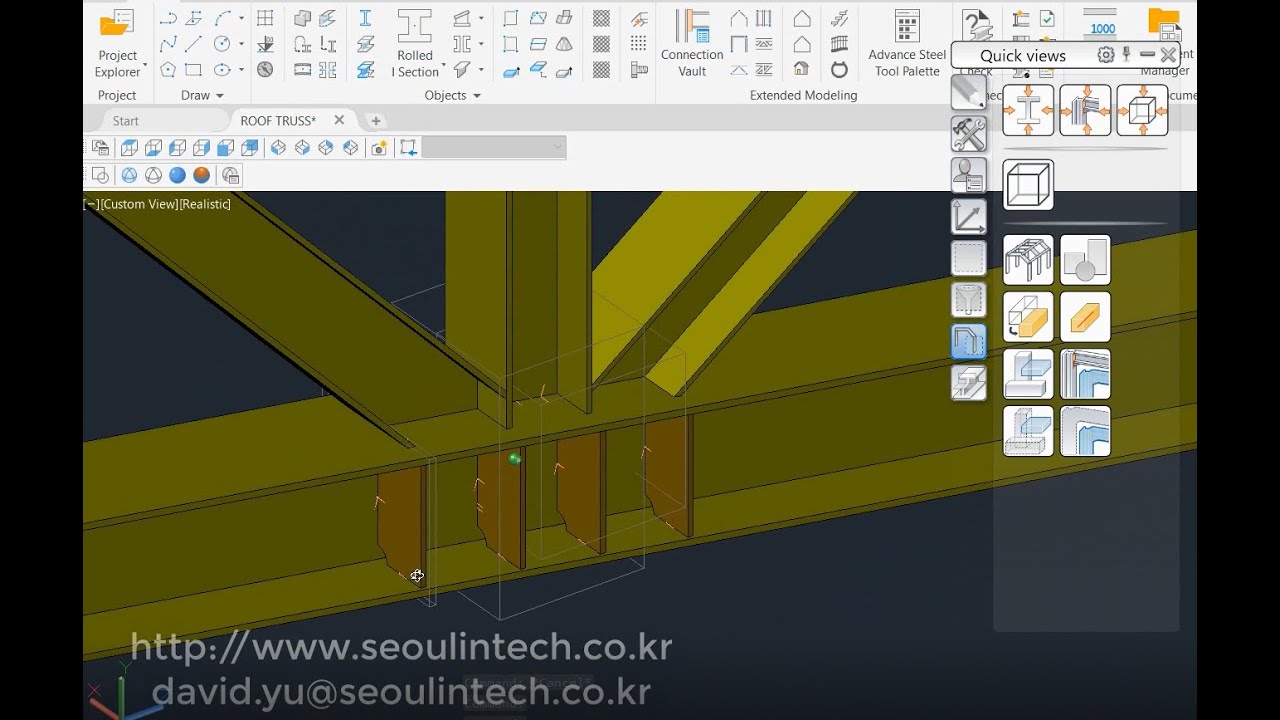Click the building grid tool icon
The image size is (1280, 720).
click(x=265, y=18)
